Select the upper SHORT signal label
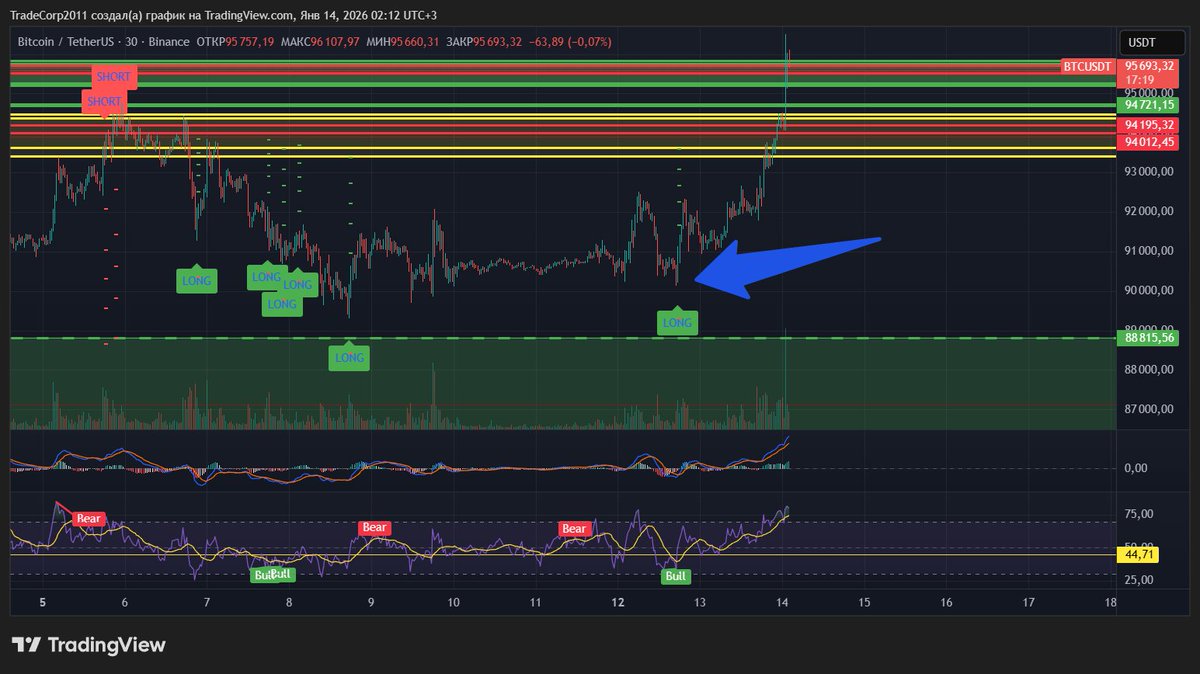 coord(113,77)
